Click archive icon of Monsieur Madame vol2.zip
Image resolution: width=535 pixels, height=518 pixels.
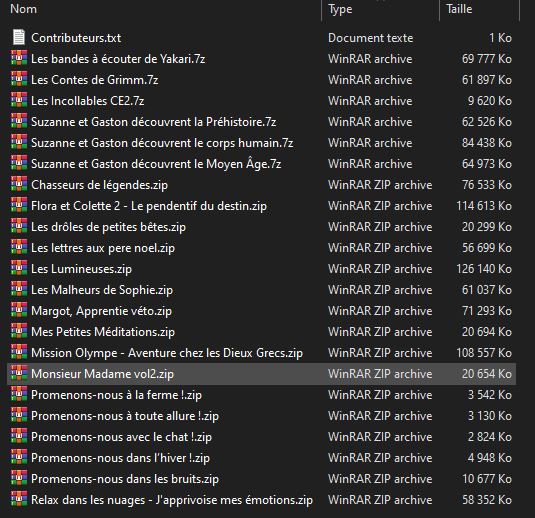19,374
